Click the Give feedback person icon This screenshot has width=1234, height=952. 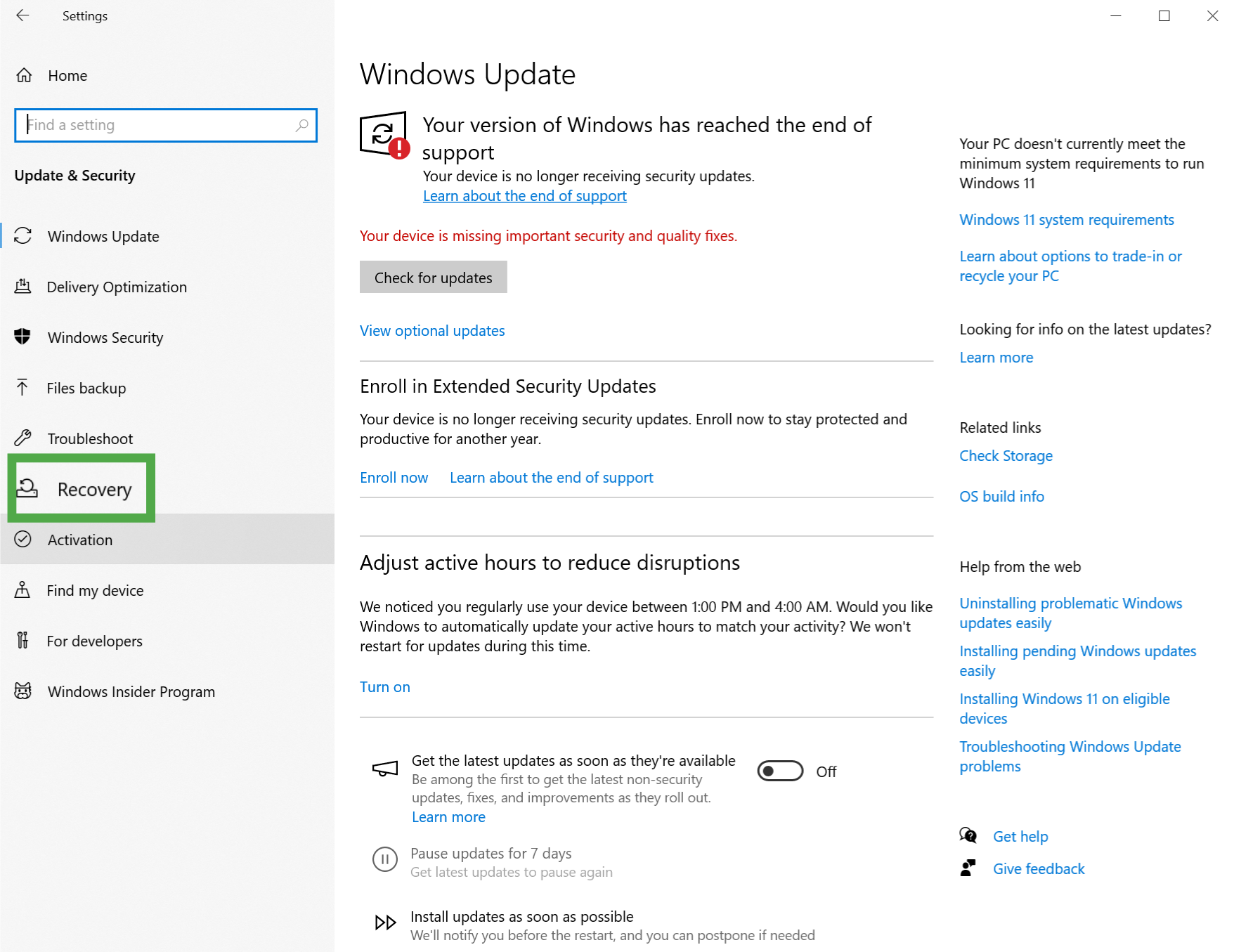[968, 868]
